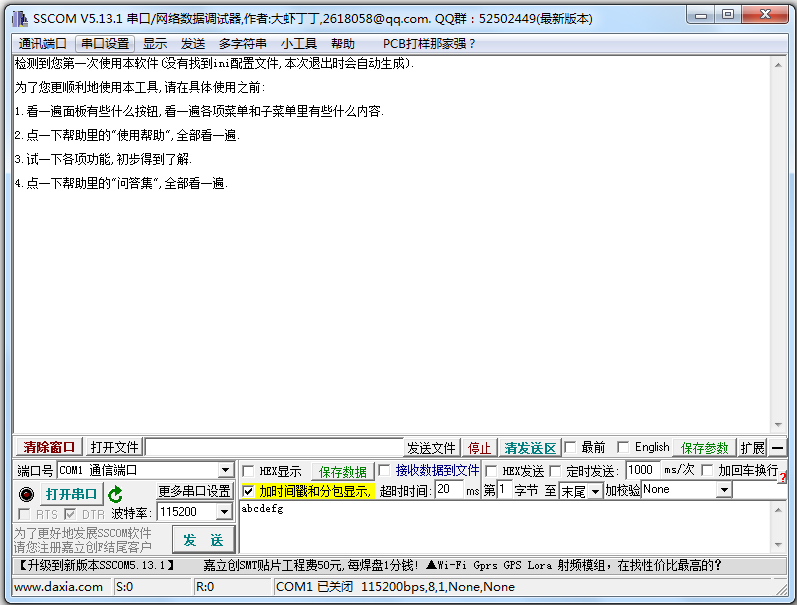Viewport: 797px width, 605px height.
Task: Open the 115200 baud rate dropdown
Action: point(224,512)
